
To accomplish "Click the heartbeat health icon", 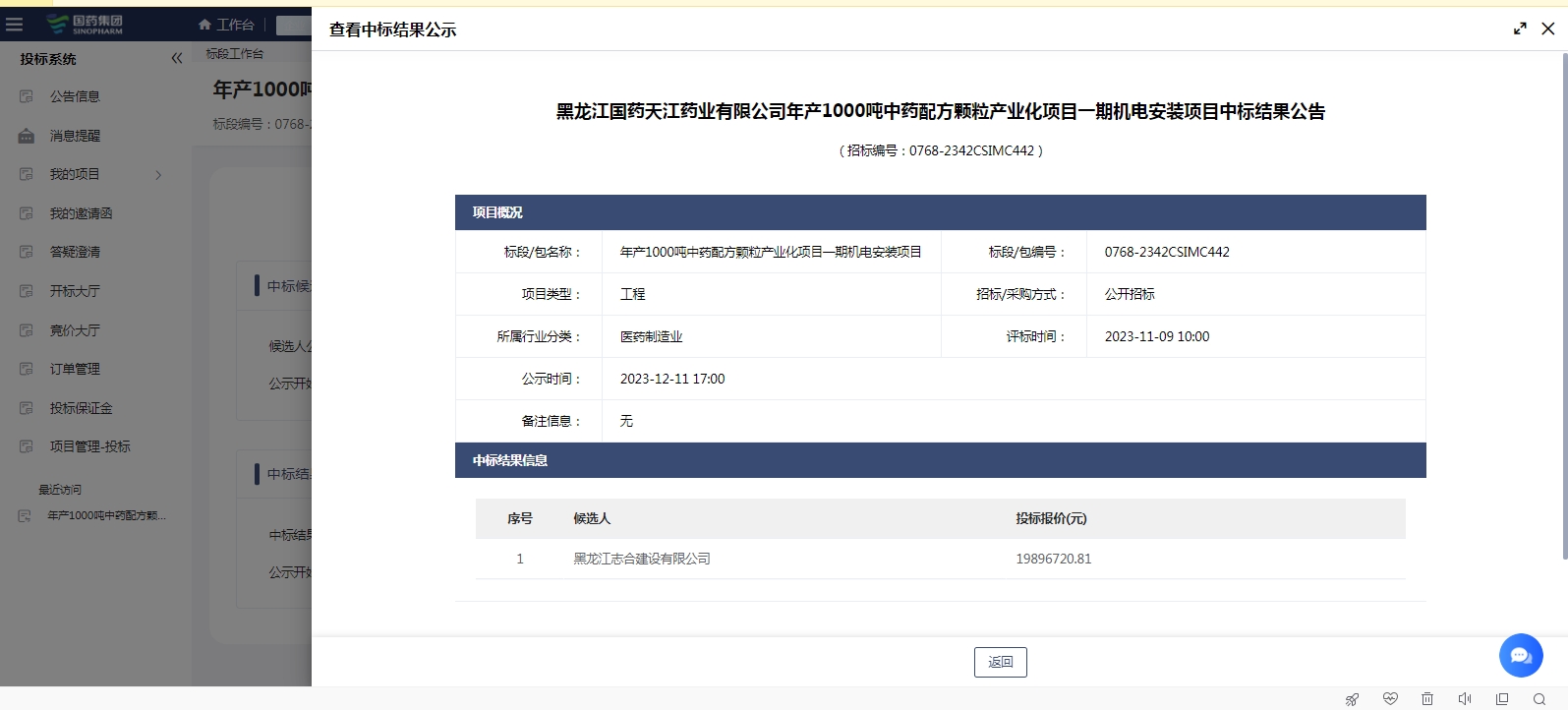I will (1390, 698).
